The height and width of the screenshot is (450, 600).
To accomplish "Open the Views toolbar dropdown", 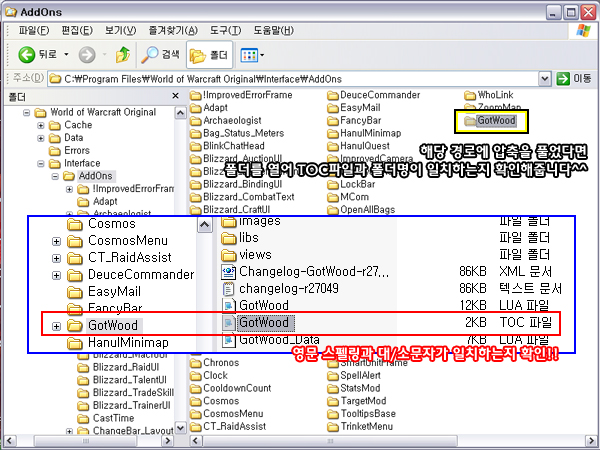I will [x=250, y=53].
